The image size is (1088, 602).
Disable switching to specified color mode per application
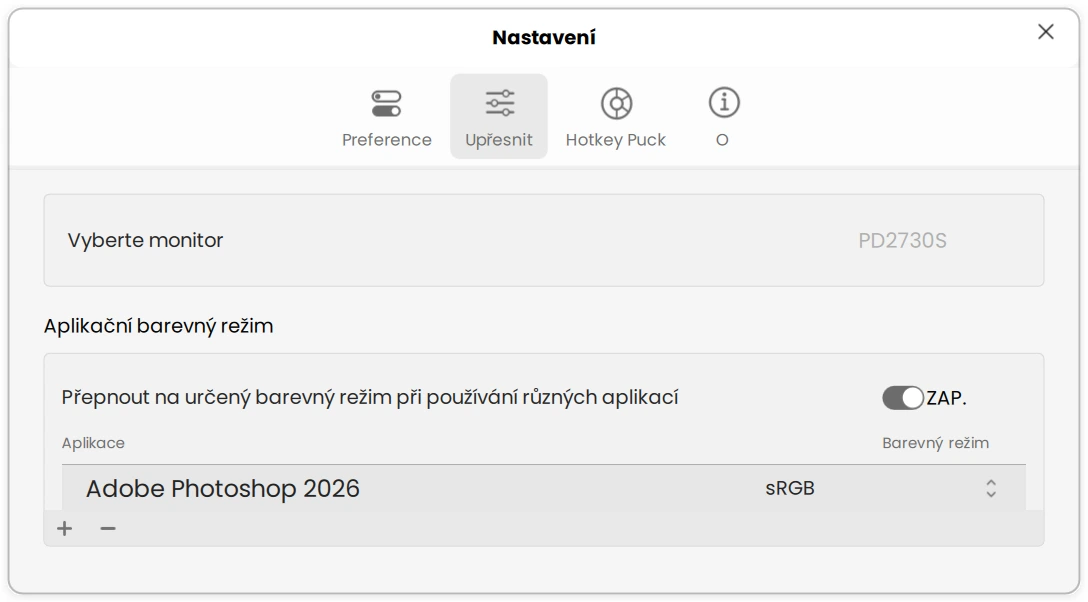click(902, 398)
